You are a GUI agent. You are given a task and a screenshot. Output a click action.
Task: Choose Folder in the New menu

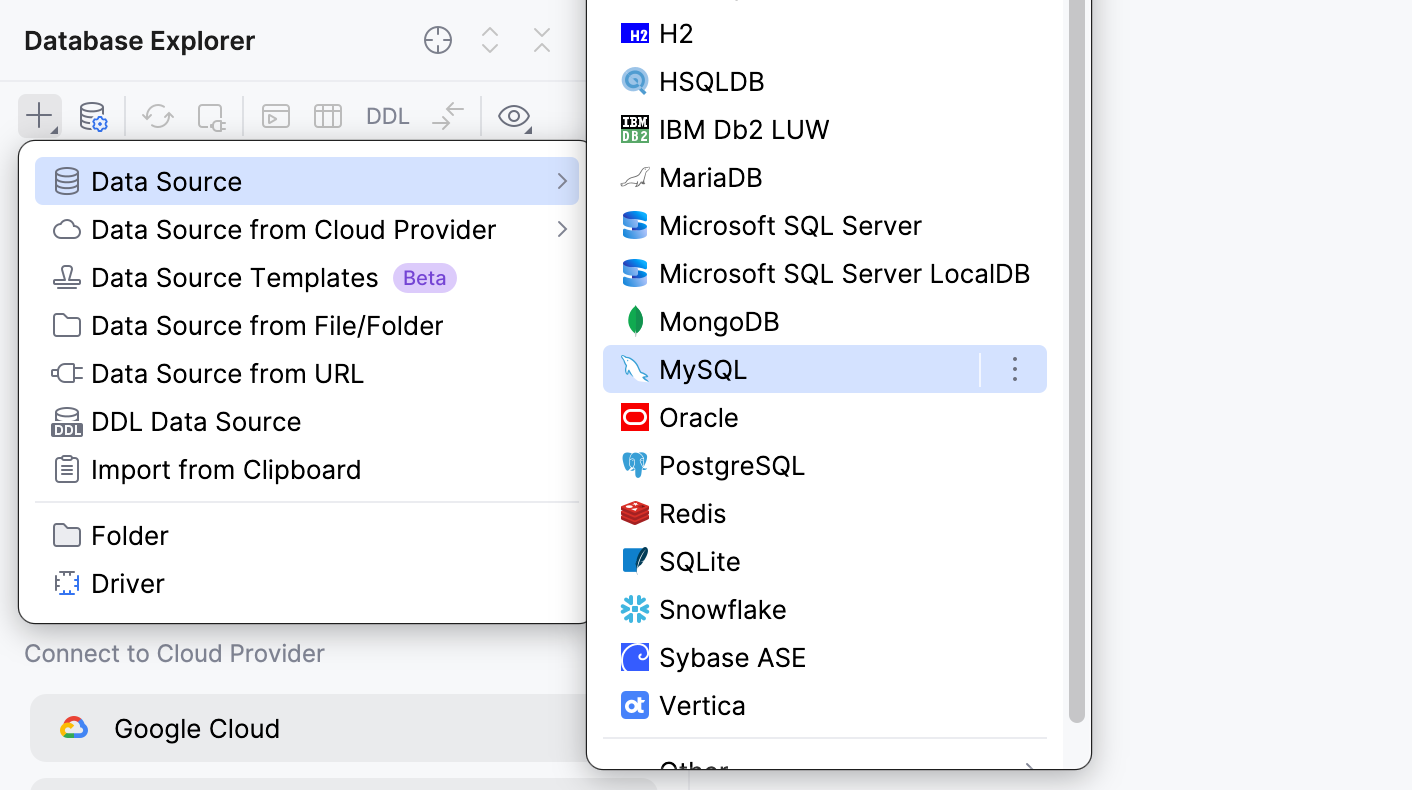click(307, 535)
